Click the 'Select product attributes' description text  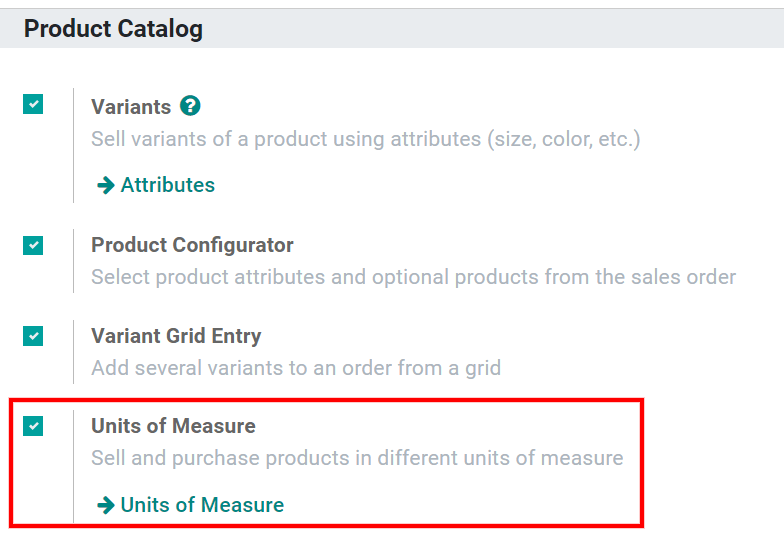click(413, 276)
